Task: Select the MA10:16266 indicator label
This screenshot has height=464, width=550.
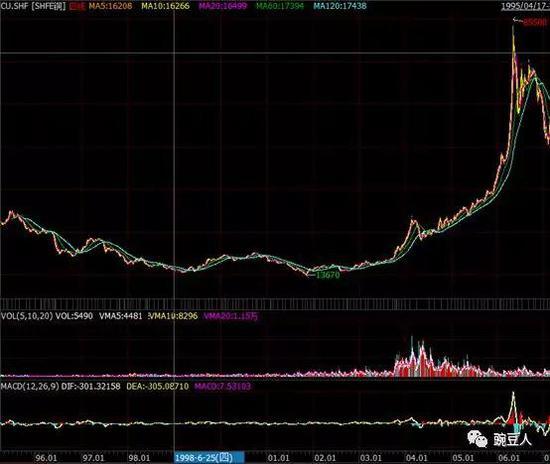Action: click(166, 6)
